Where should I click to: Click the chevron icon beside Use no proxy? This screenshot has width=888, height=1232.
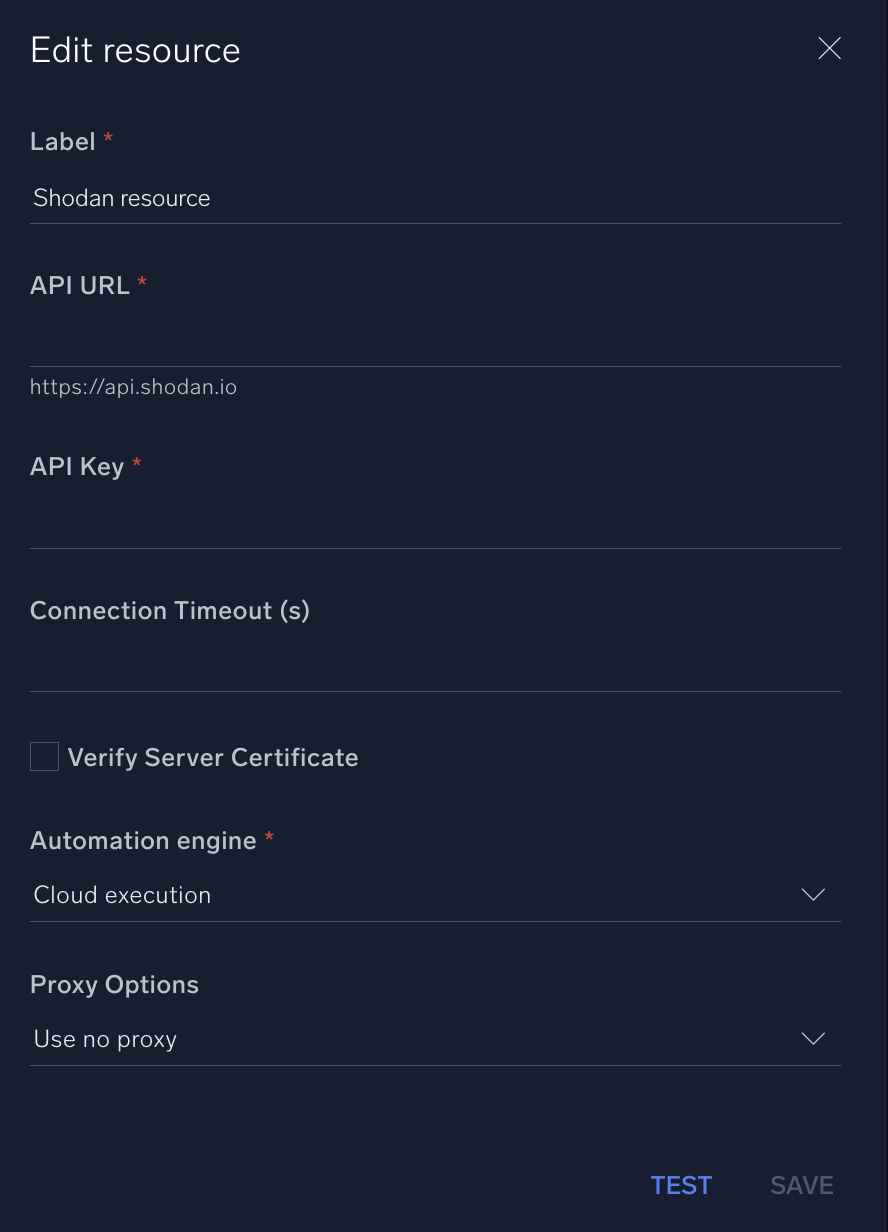pyautogui.click(x=813, y=1039)
